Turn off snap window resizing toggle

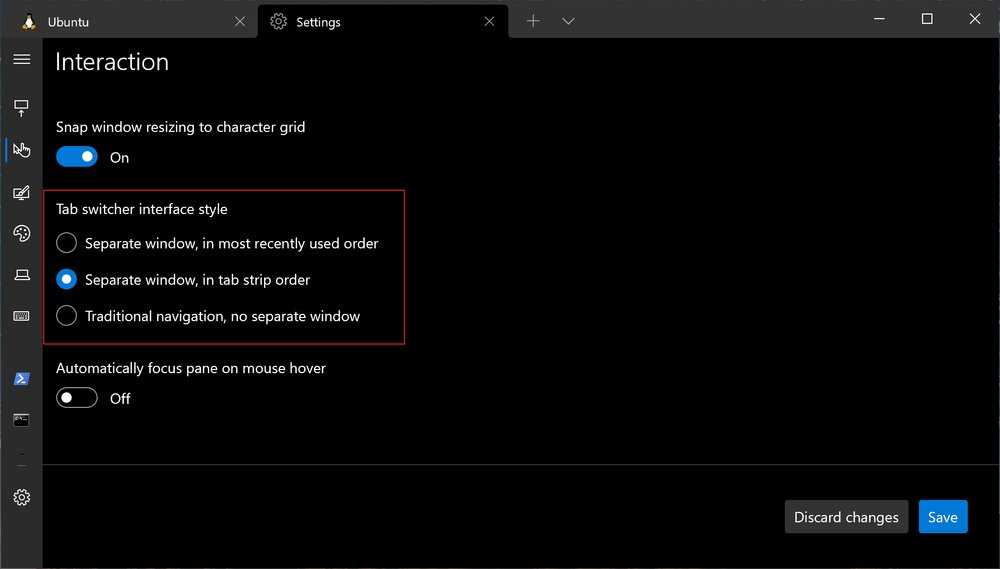click(x=77, y=157)
